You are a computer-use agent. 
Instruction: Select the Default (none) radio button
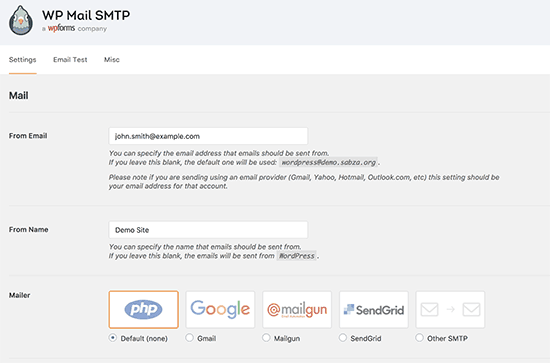pyautogui.click(x=113, y=338)
